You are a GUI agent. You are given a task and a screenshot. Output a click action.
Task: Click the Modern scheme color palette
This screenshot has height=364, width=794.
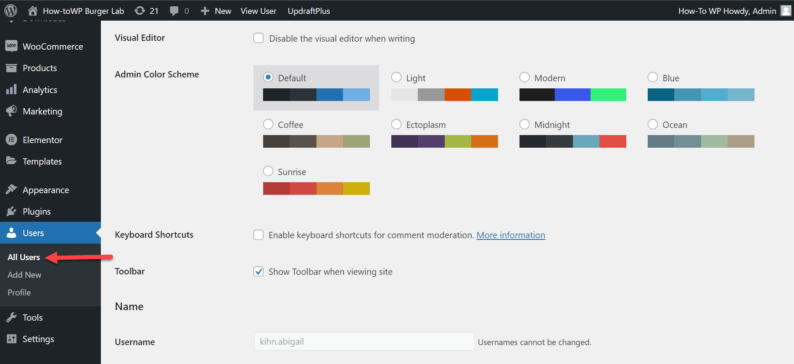573,95
